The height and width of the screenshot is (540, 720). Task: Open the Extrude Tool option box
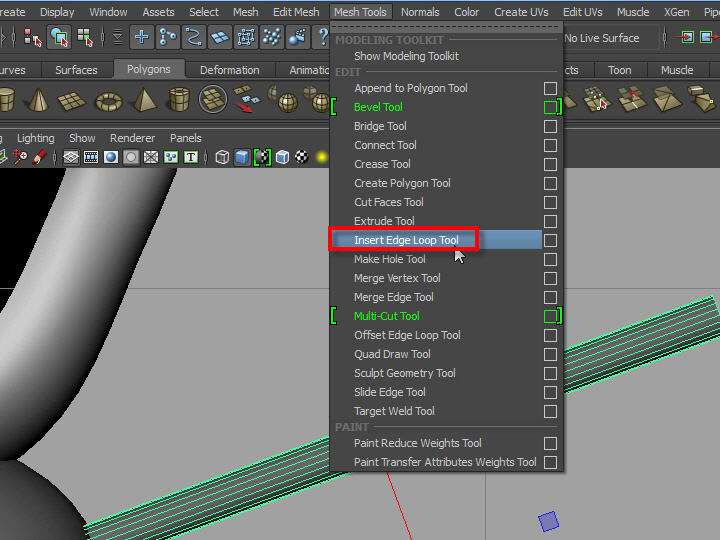coord(550,221)
